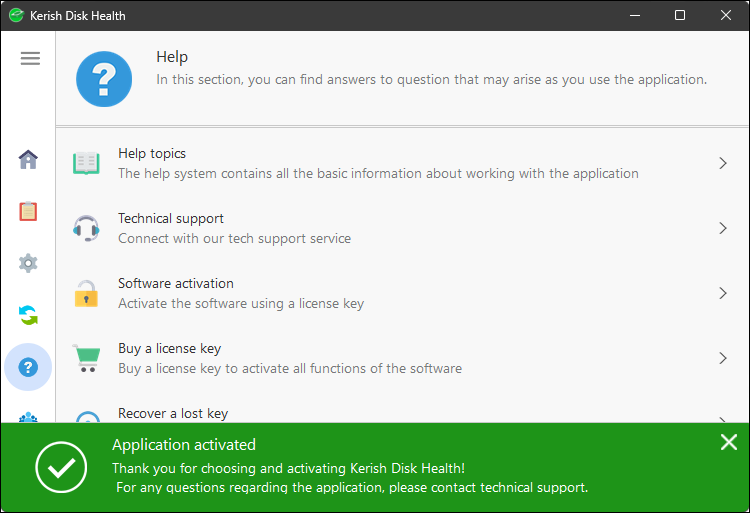This screenshot has width=750, height=513.
Task: Click the open book Help topics icon
Action: (87, 163)
